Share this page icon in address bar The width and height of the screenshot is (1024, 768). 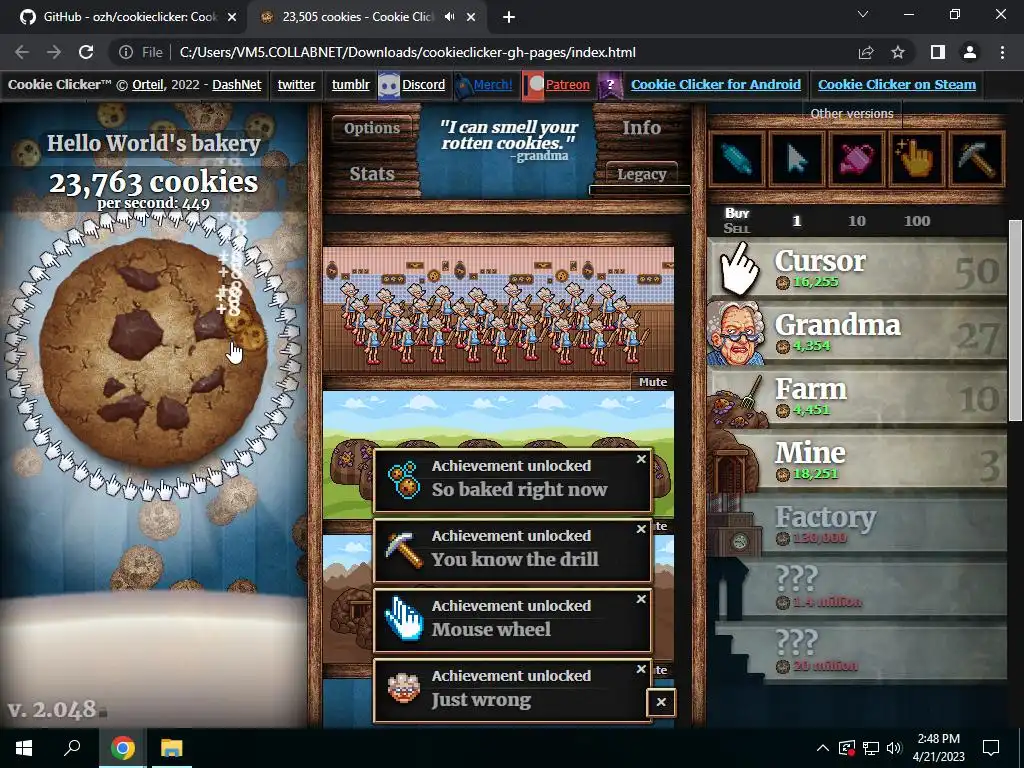[x=866, y=52]
